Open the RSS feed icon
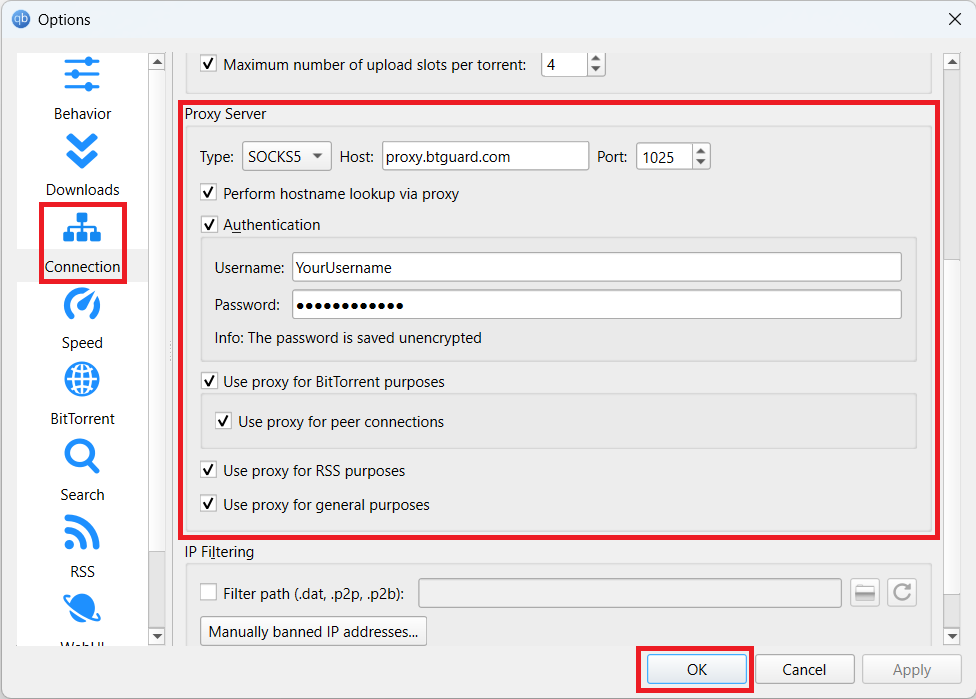The width and height of the screenshot is (976, 699). pyautogui.click(x=82, y=534)
